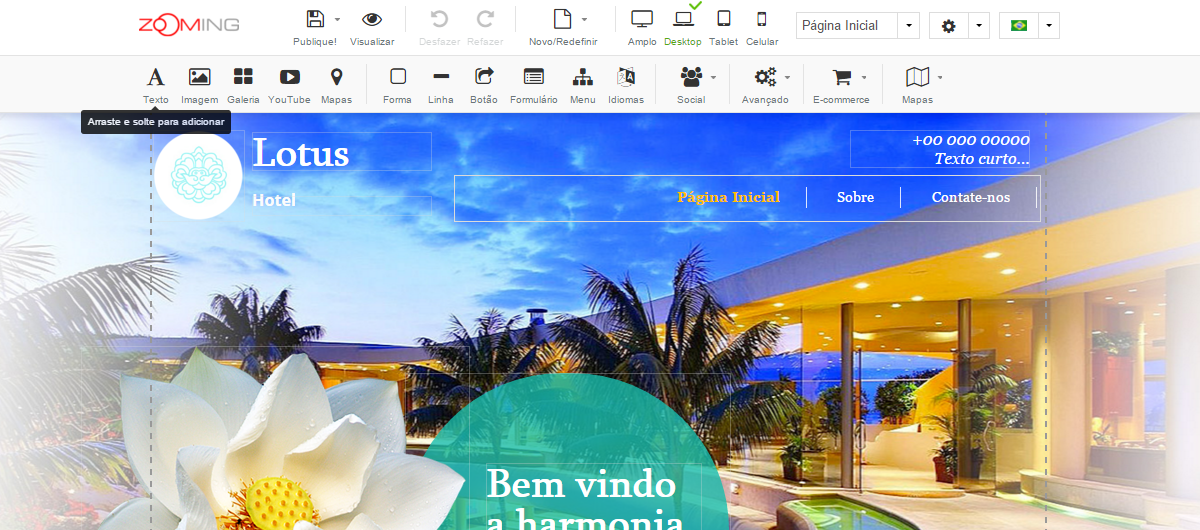Click the E-commerce cart icon

(x=841, y=77)
